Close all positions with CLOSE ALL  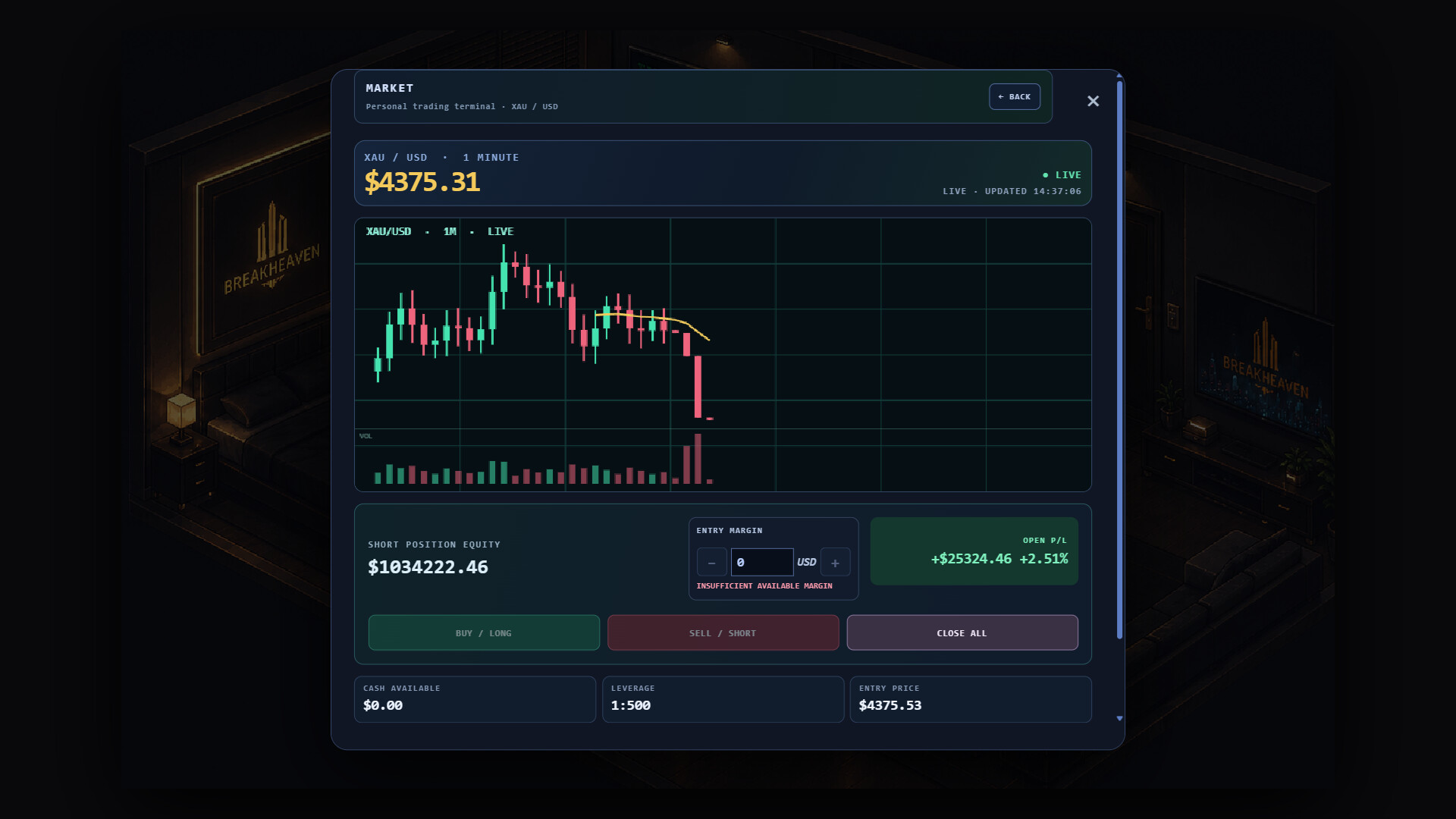pos(962,632)
